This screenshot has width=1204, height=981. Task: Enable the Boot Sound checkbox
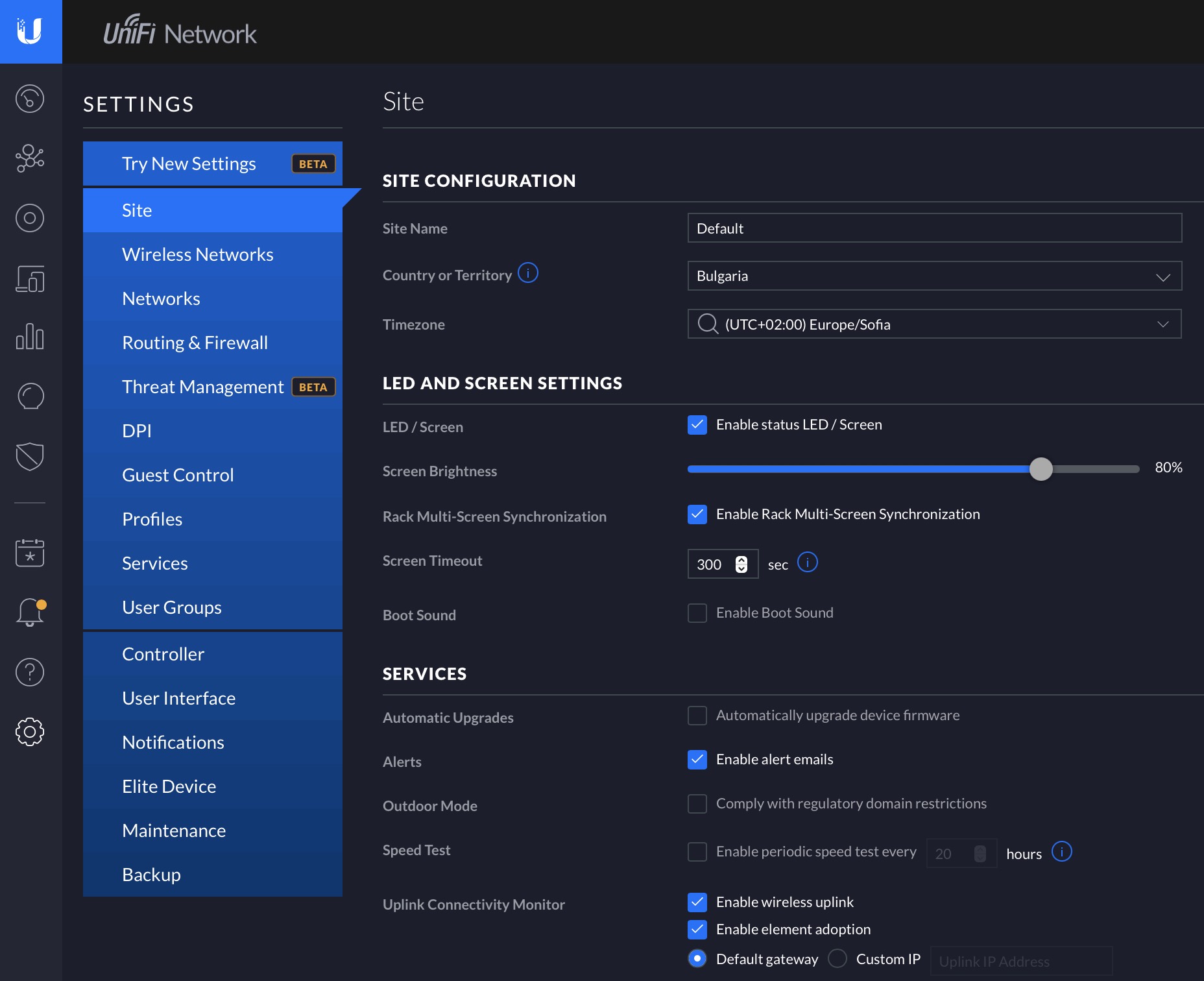click(x=697, y=613)
